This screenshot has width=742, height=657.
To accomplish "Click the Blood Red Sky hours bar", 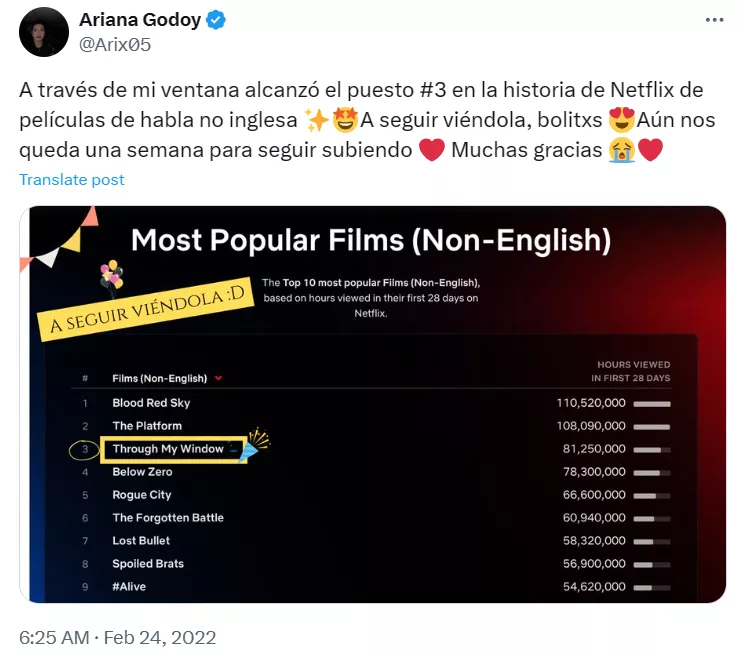I will [x=652, y=404].
